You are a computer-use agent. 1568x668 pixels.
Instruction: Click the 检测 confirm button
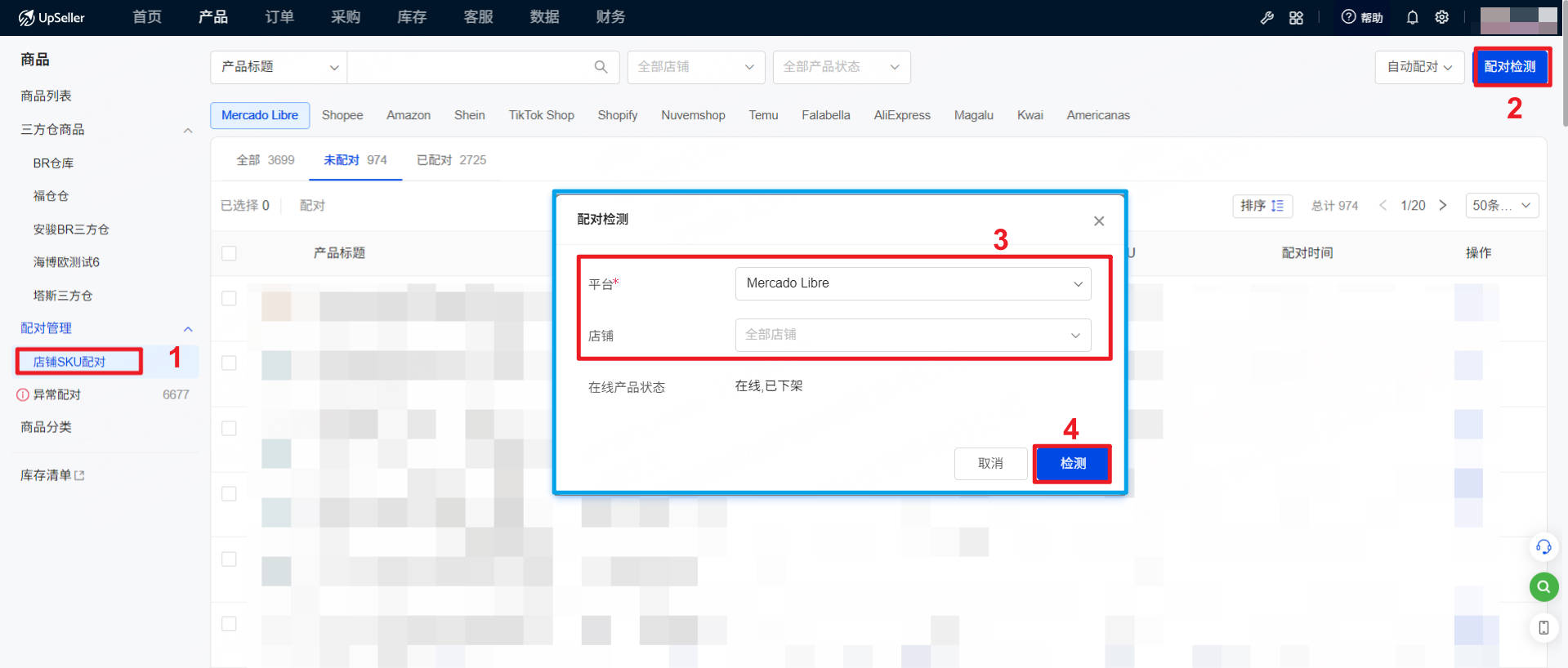tap(1073, 464)
